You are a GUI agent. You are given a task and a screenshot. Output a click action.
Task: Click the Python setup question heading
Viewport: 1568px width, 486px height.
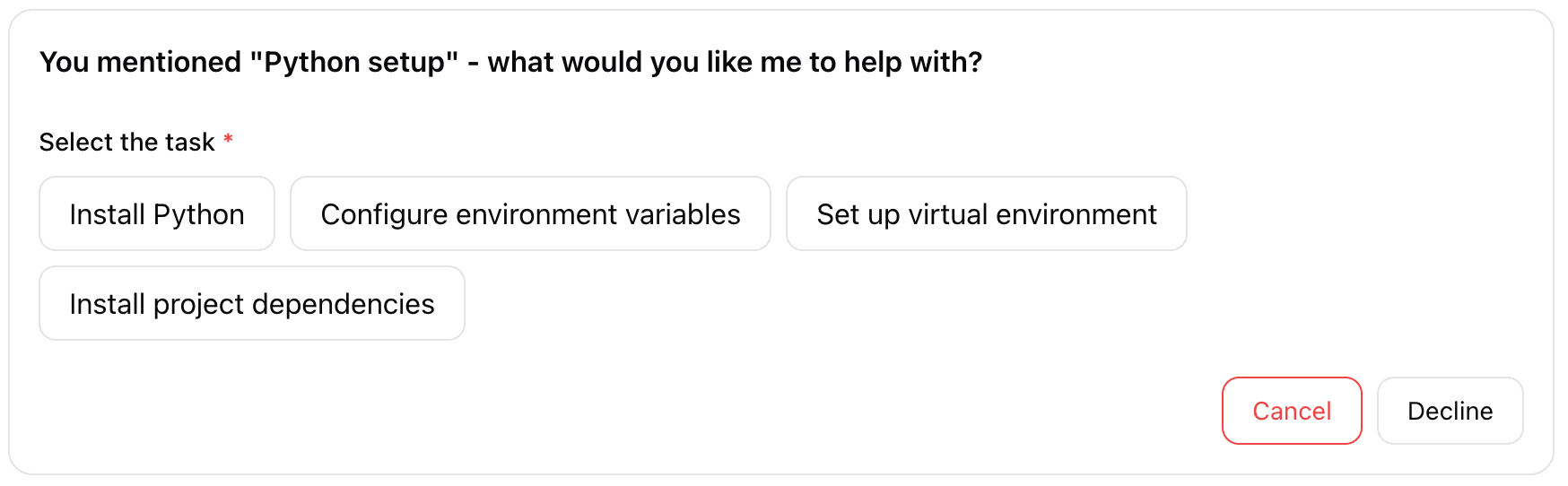510,62
